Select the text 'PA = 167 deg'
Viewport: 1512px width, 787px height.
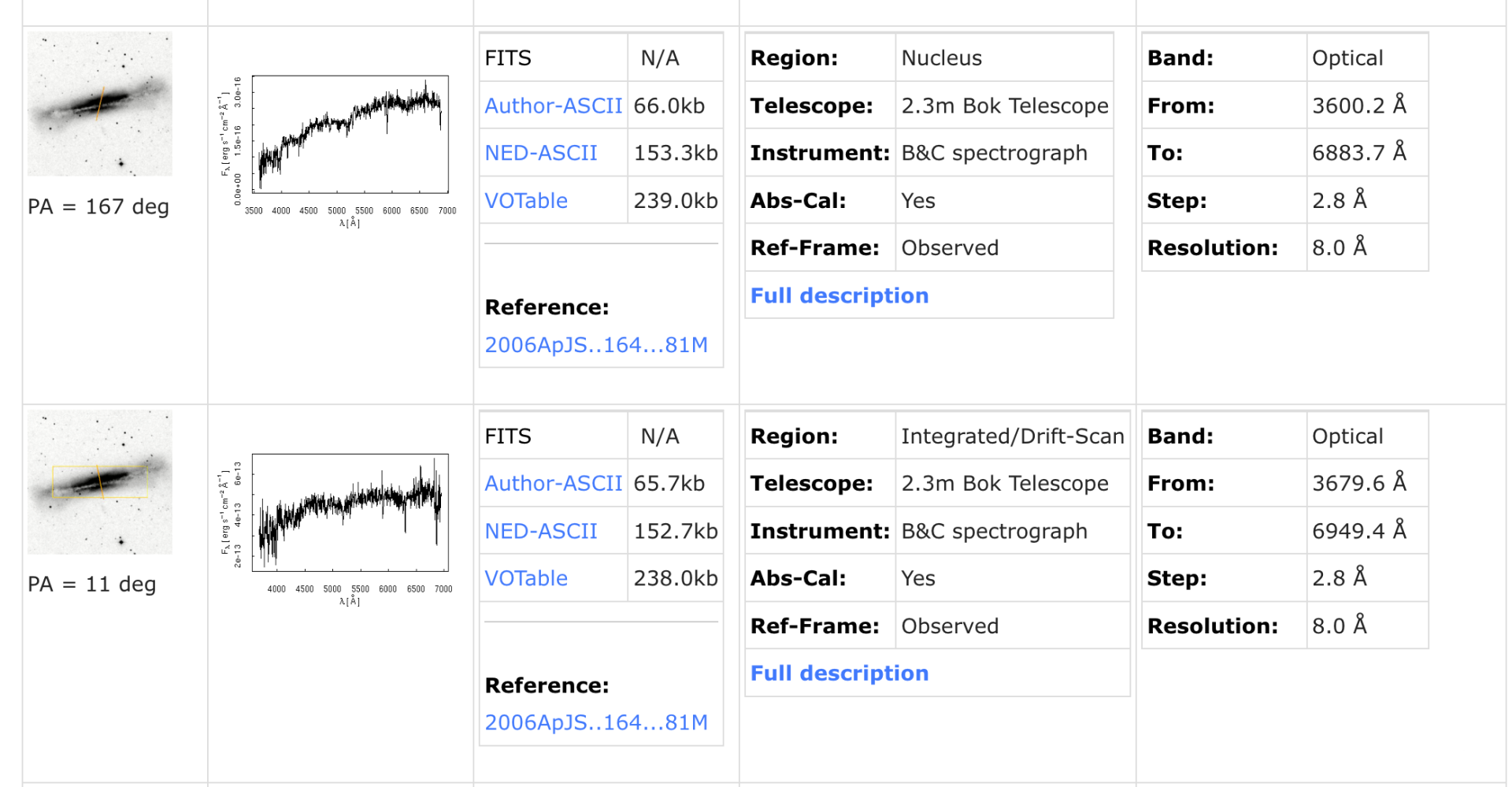tap(98, 206)
